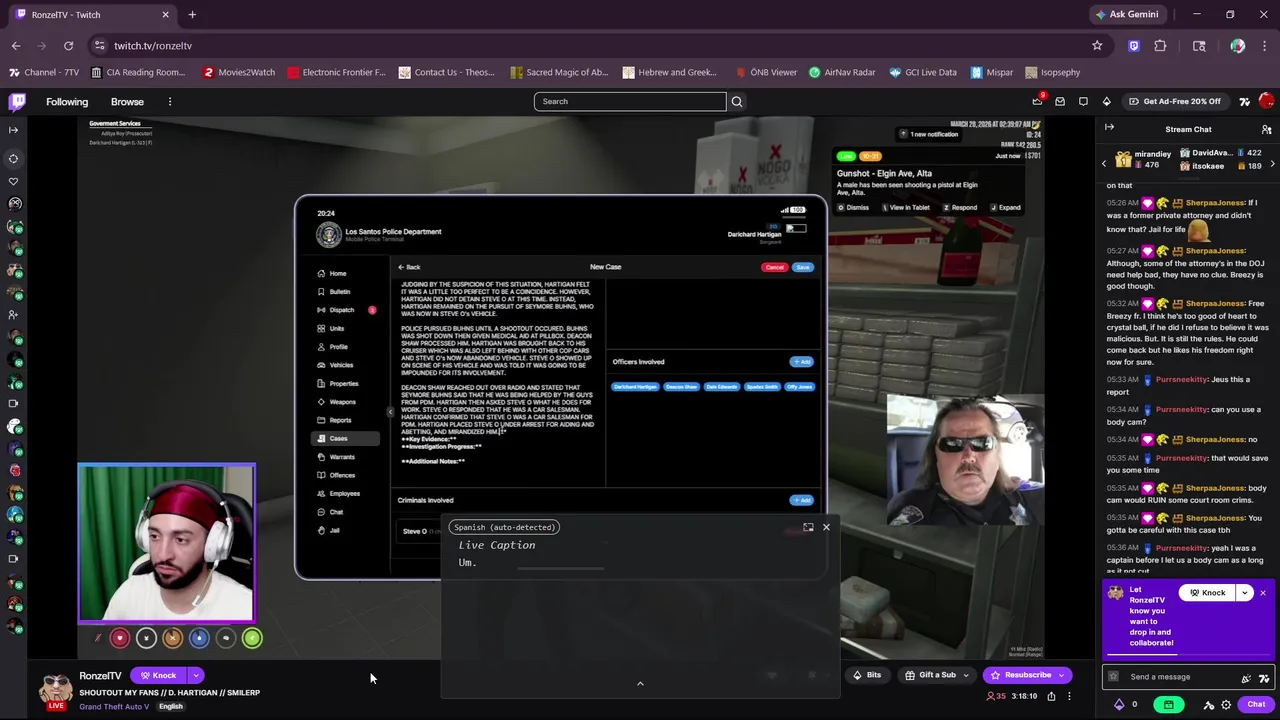This screenshot has width=1280, height=720.
Task: Collapse caption panel with up chevron
Action: (640, 684)
